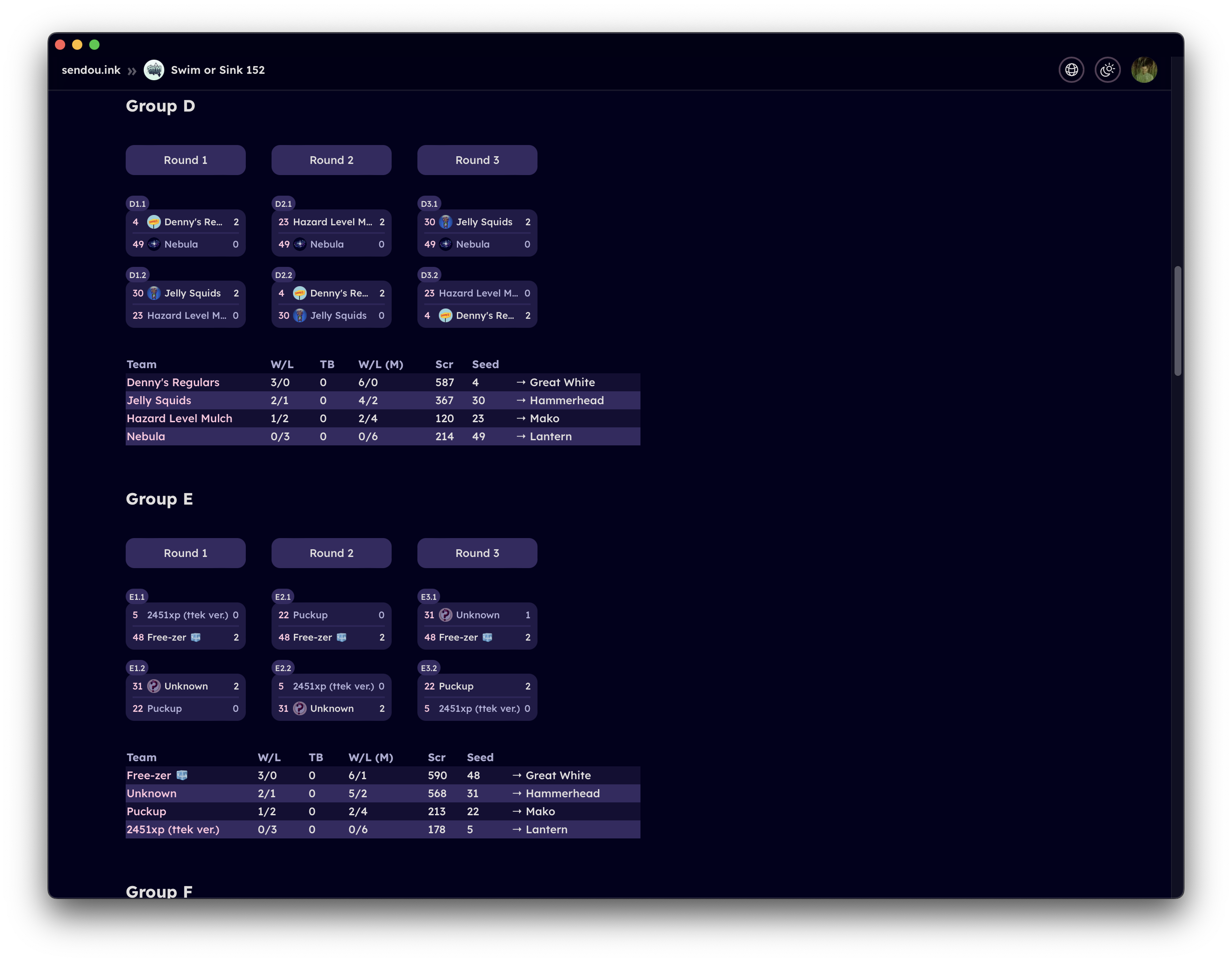This screenshot has width=1232, height=962.
Task: Click Denny's Regulars logo in match D1.1
Action: coord(154,222)
